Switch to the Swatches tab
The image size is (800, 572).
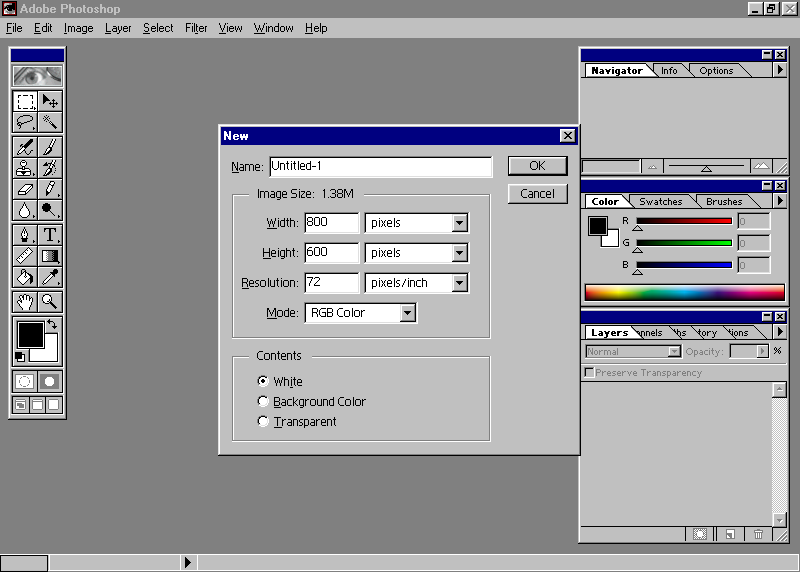click(661, 202)
